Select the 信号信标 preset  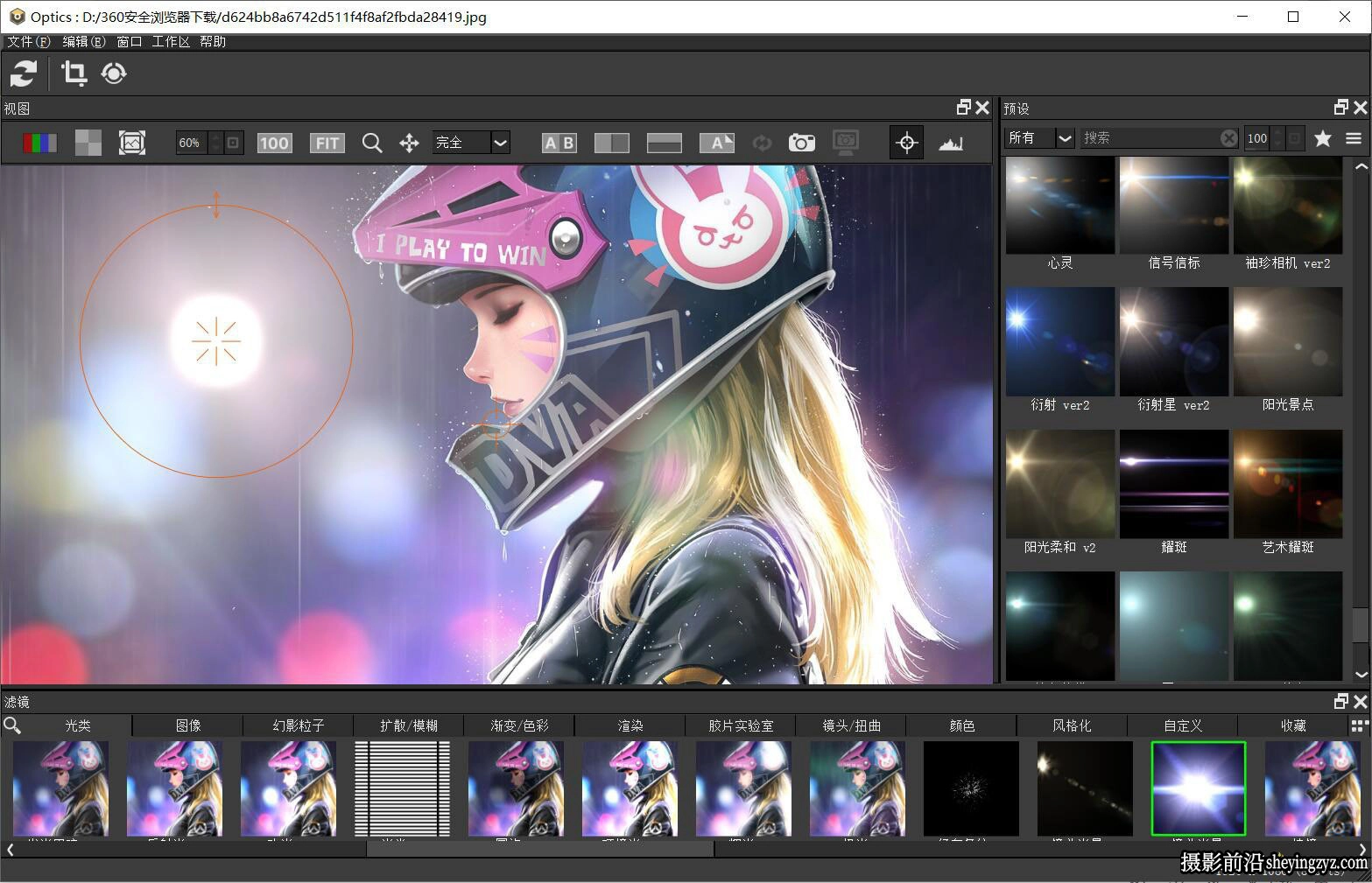tap(1174, 206)
